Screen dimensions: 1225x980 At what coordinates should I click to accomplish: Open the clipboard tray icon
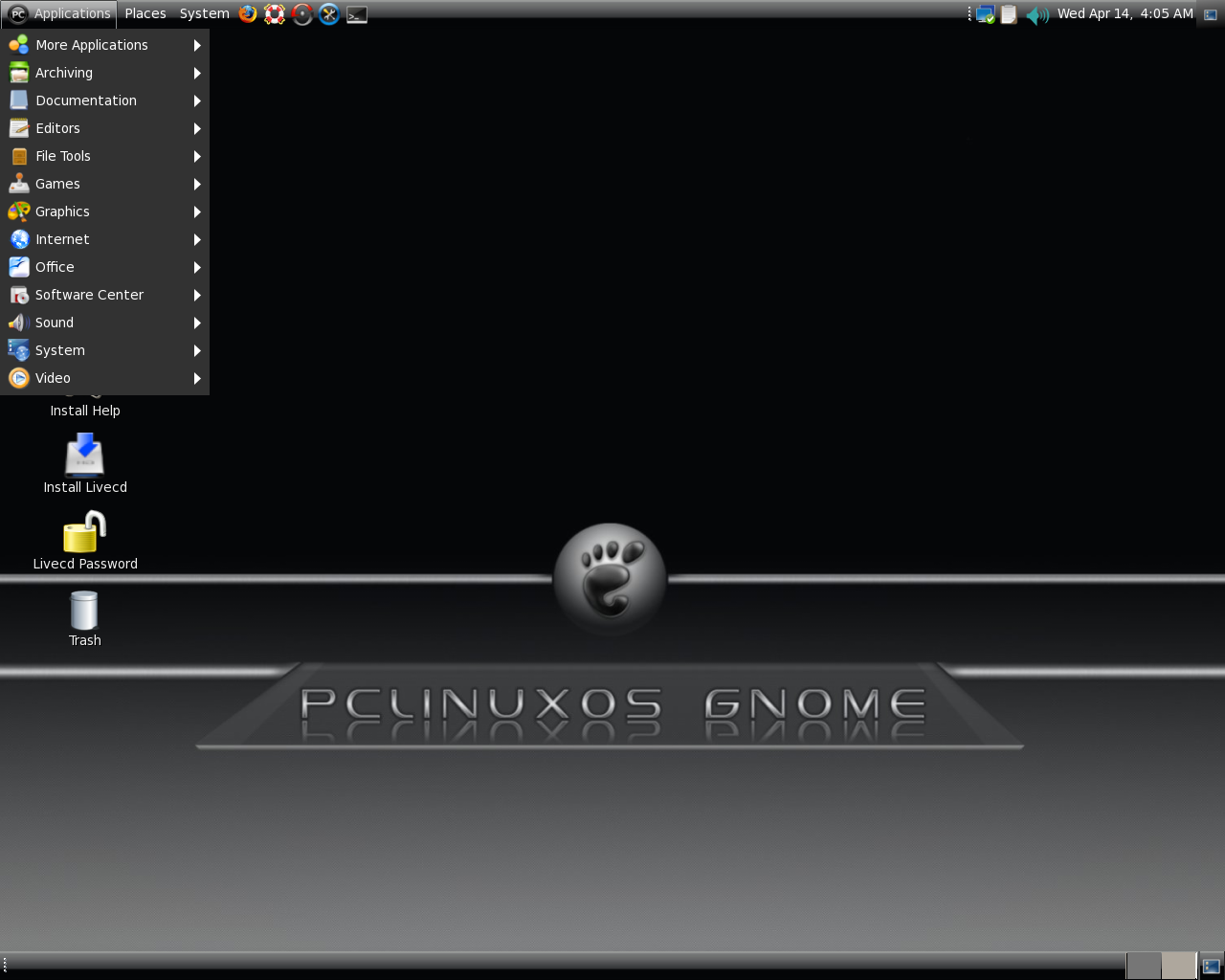coord(1009,14)
